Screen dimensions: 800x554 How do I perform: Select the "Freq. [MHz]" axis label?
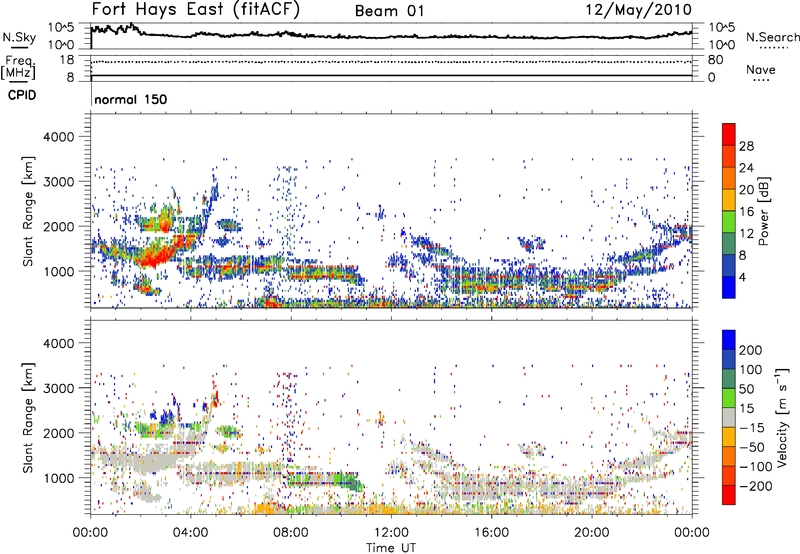click(19, 68)
